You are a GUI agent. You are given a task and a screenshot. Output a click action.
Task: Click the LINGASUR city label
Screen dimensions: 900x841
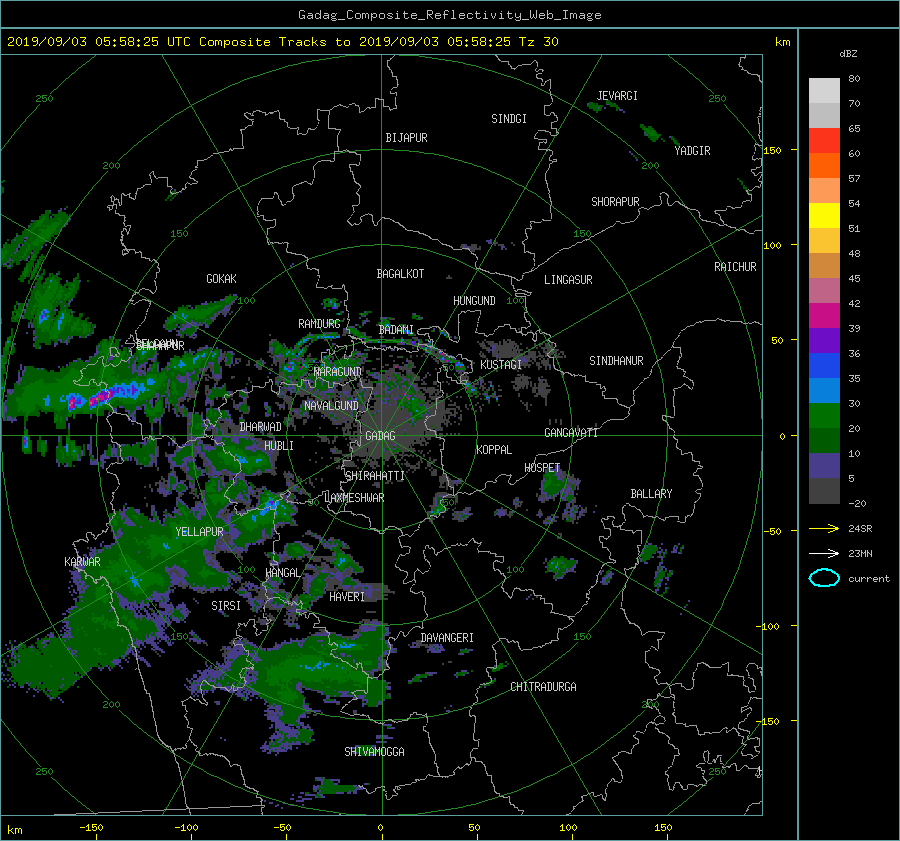click(568, 280)
